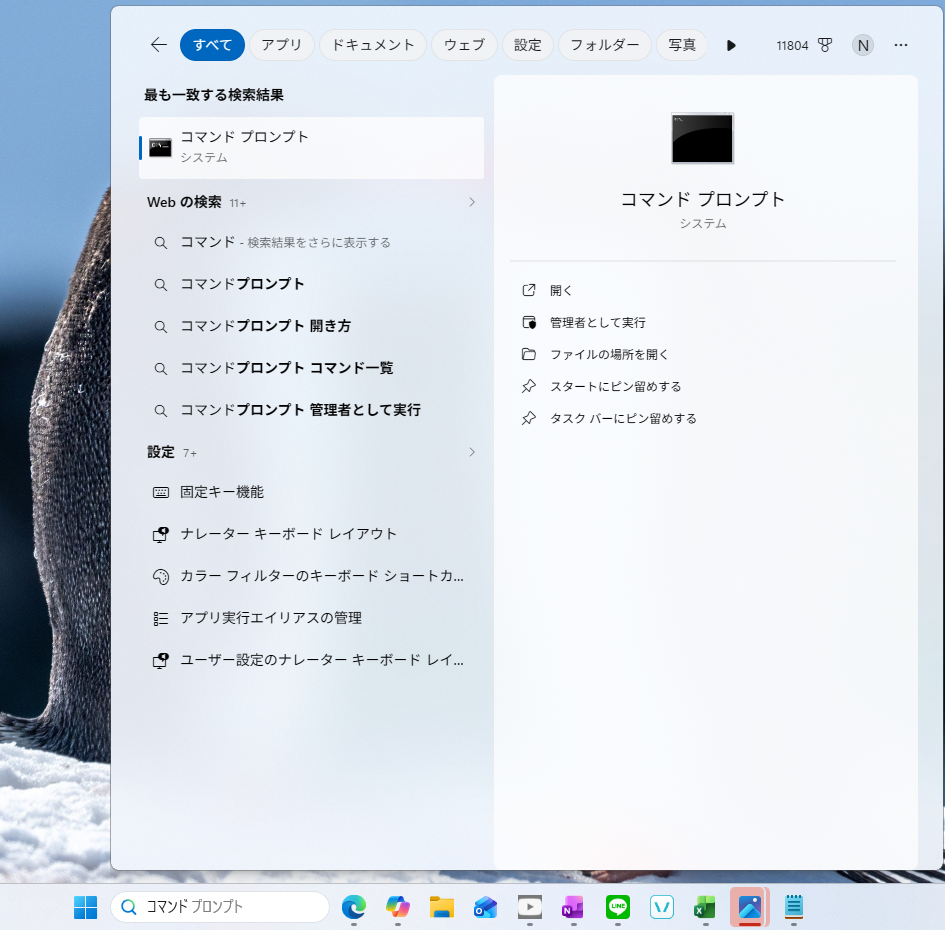
Task: Click the Windows Start button
Action: click(85, 907)
